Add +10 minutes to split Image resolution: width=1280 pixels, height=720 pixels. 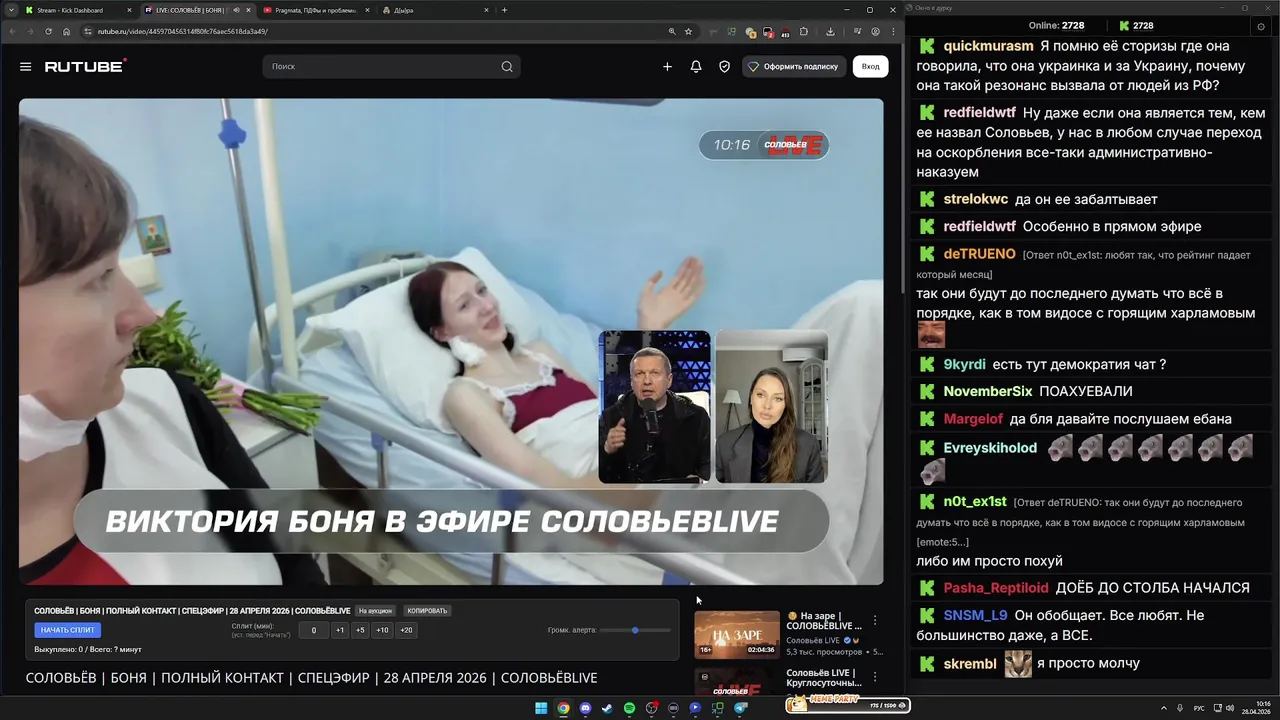tap(382, 630)
